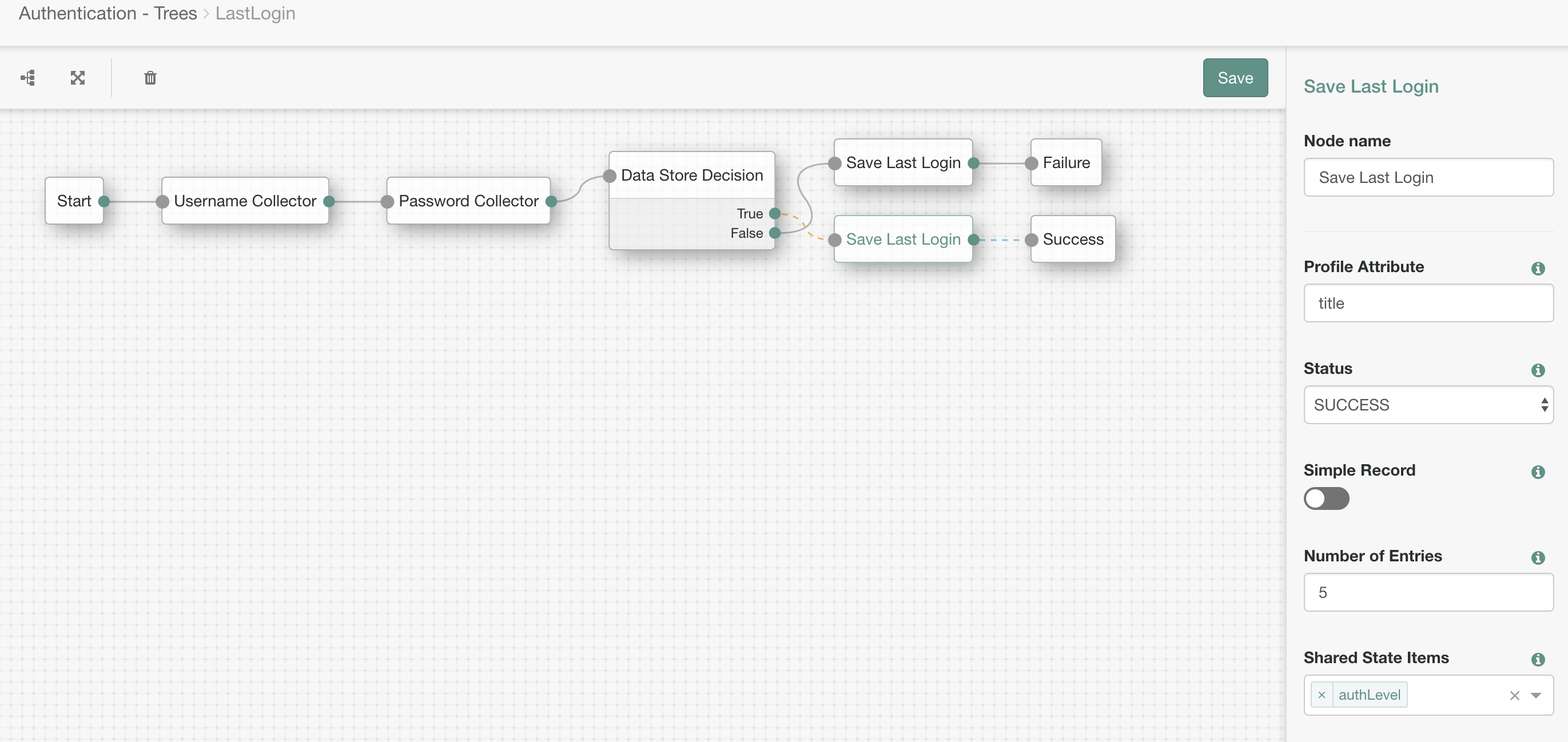Click the True outcome connector dot
This screenshot has width=1568, height=742.
coord(774,214)
